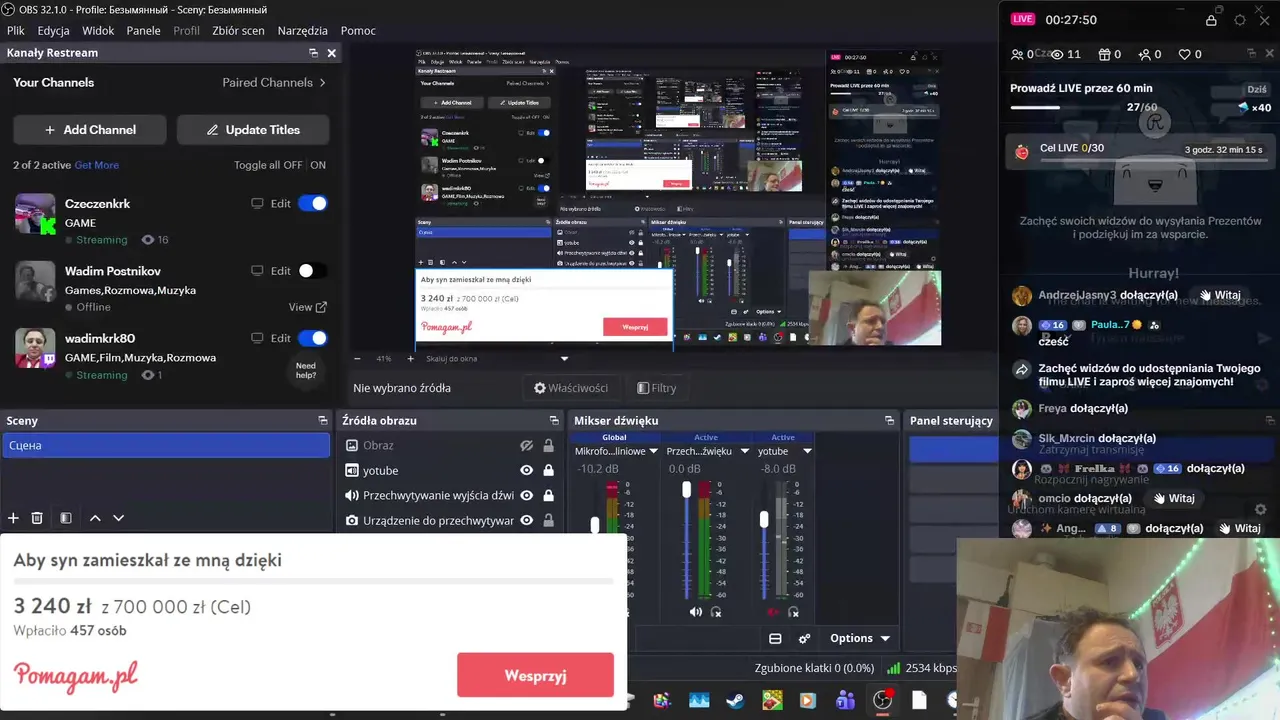Undock the Źródła obrazu panel
Viewport: 1280px width, 720px height.
[554, 421]
